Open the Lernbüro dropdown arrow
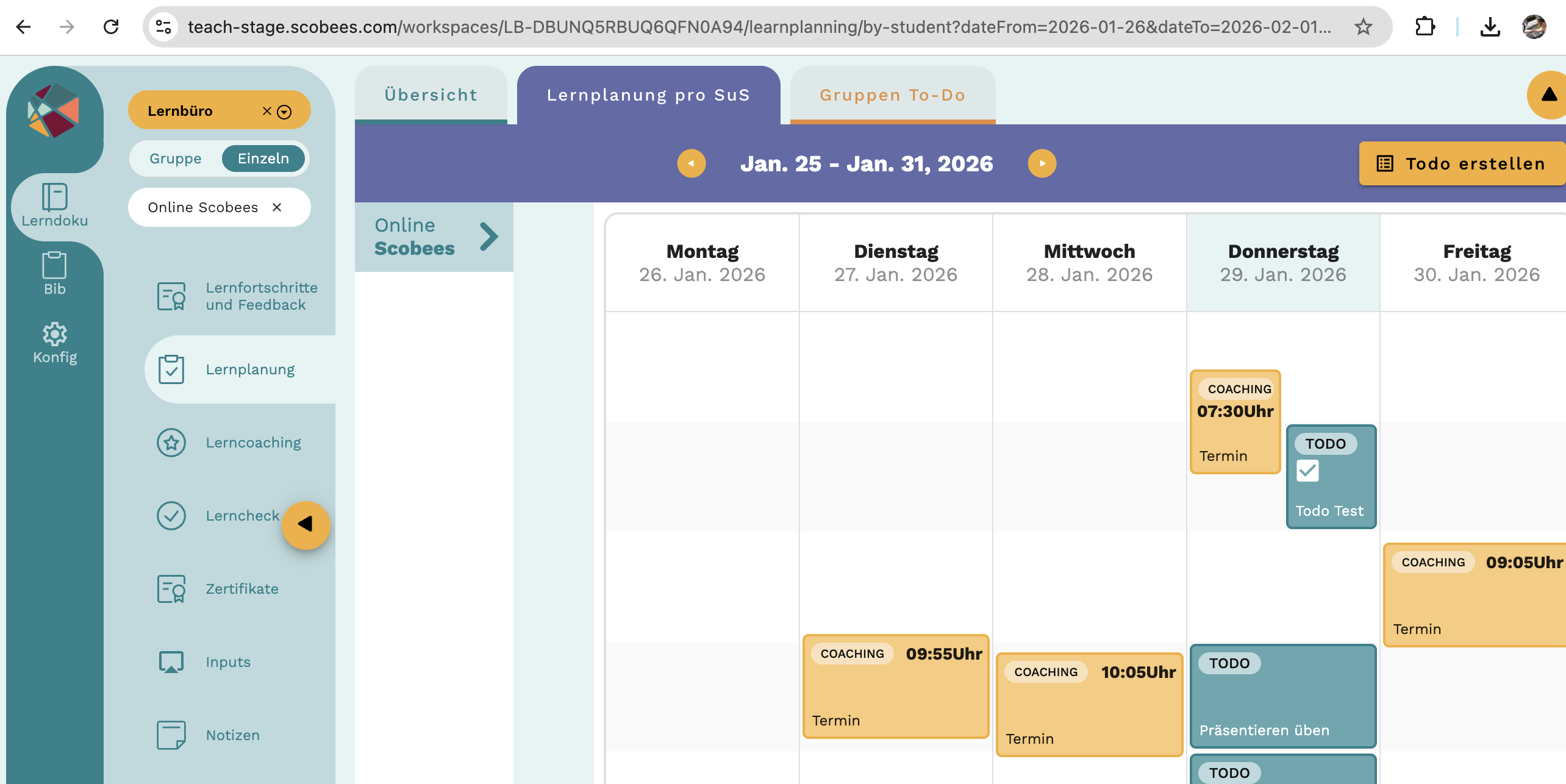Viewport: 1566px width, 784px height. tap(284, 112)
